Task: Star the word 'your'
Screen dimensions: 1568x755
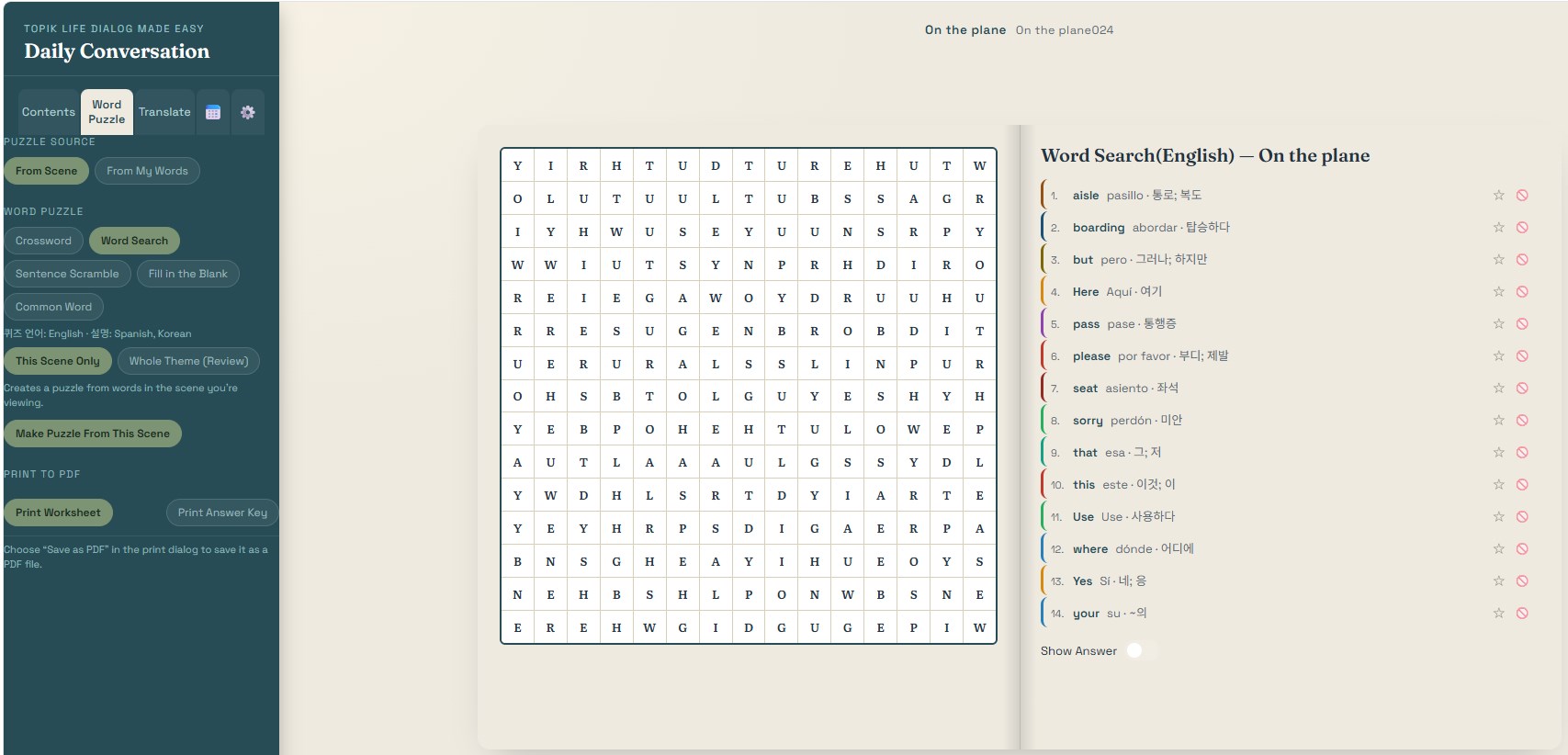Action: (x=1498, y=614)
